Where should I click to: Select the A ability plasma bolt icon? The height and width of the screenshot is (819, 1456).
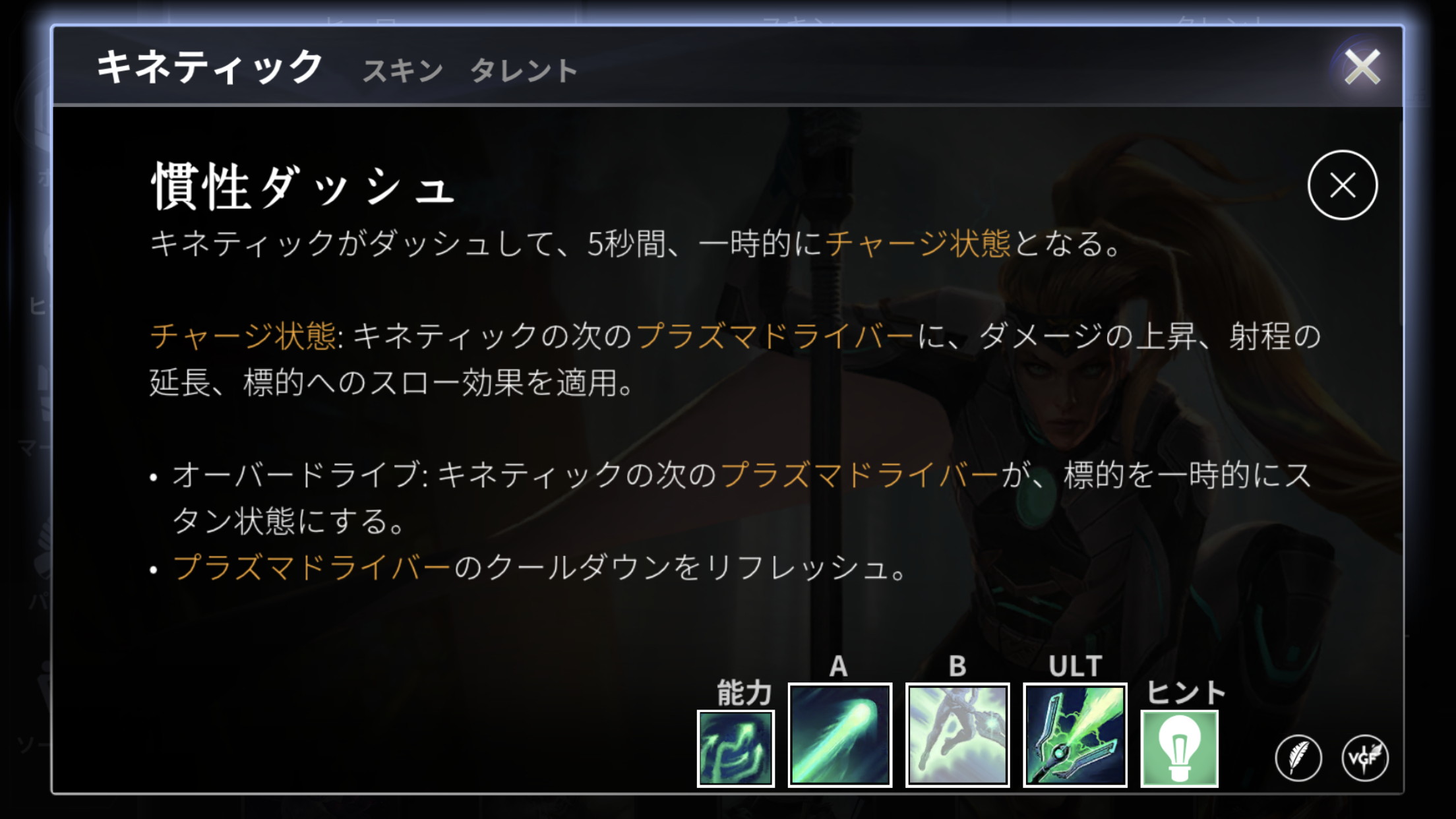pyautogui.click(x=839, y=735)
